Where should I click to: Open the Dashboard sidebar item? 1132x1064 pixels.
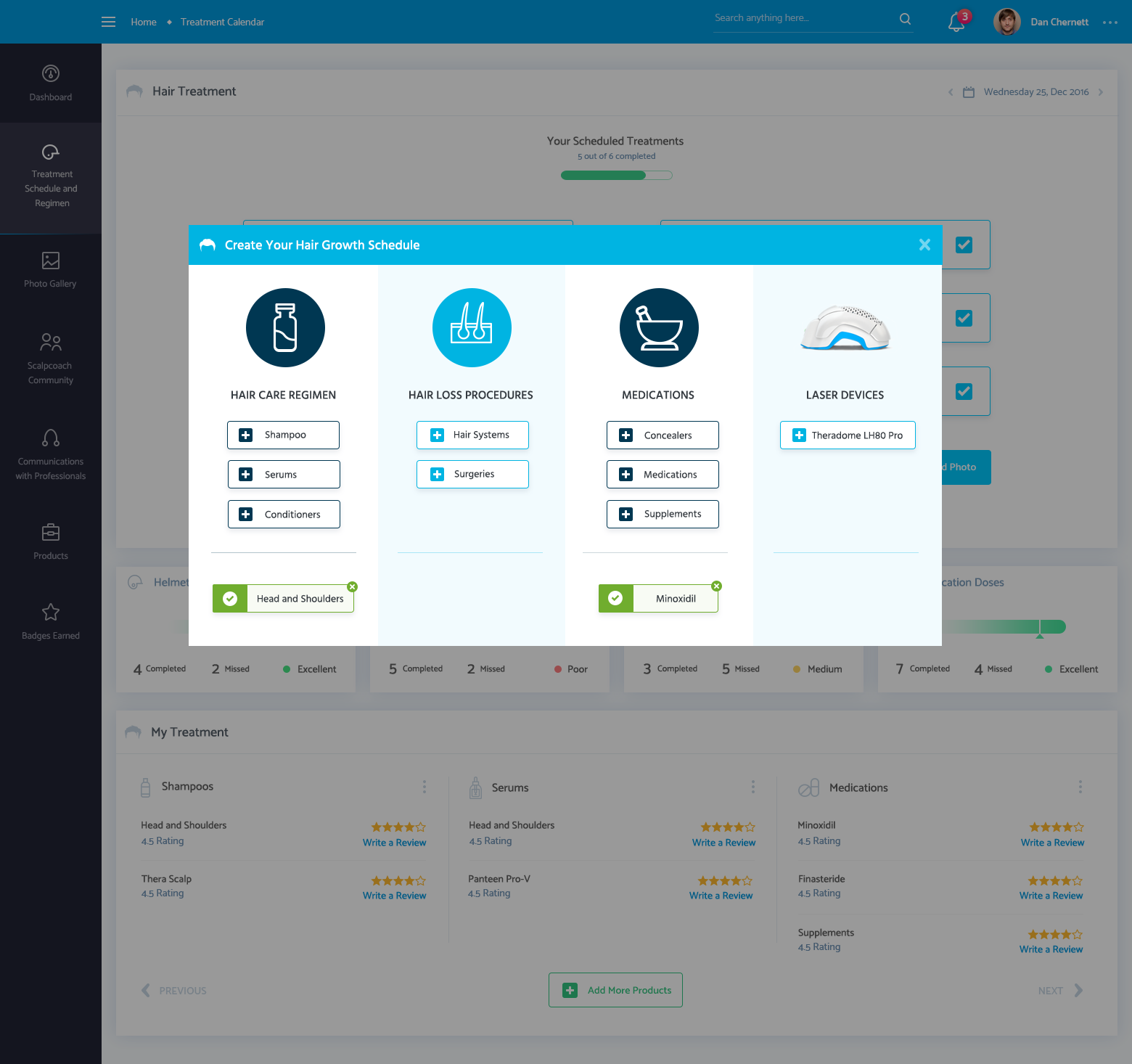point(51,83)
